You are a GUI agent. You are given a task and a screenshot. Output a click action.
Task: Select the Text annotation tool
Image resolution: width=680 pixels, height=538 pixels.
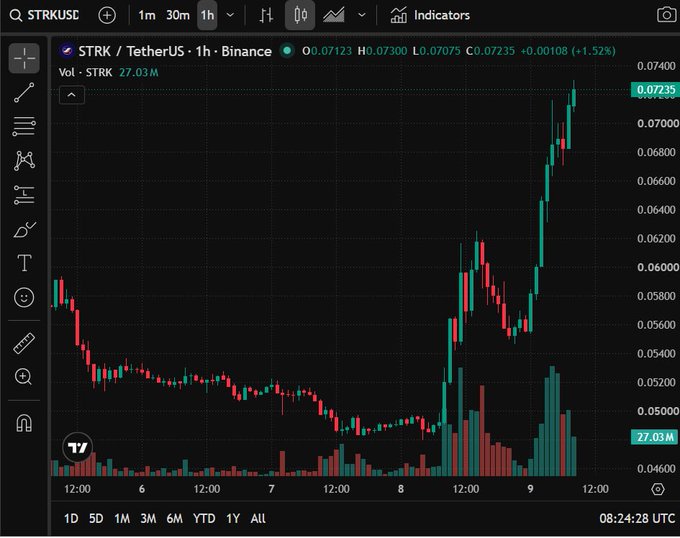pyautogui.click(x=24, y=263)
